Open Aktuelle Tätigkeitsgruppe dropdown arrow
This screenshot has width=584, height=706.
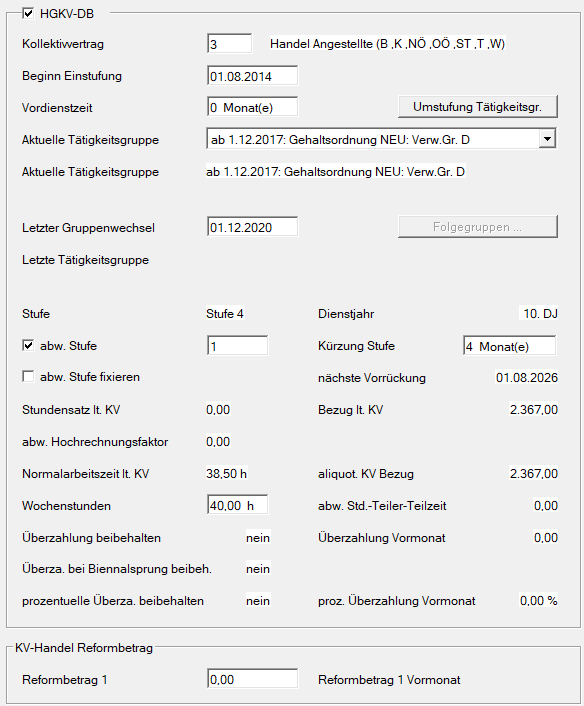(547, 139)
